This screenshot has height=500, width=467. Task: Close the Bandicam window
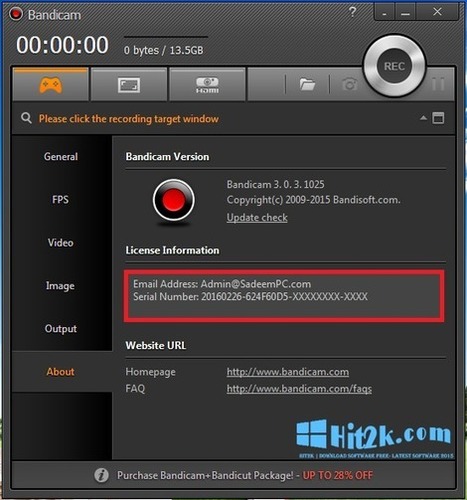437,12
